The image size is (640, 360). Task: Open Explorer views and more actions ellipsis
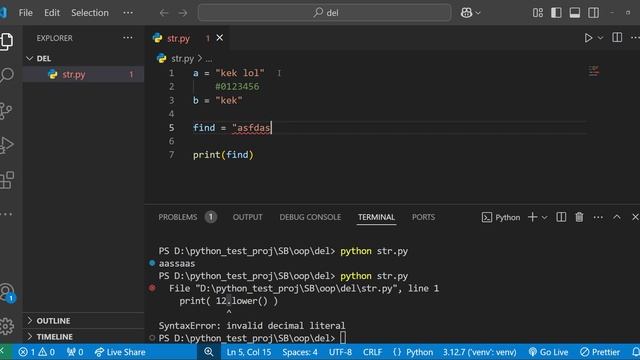pyautogui.click(x=128, y=38)
